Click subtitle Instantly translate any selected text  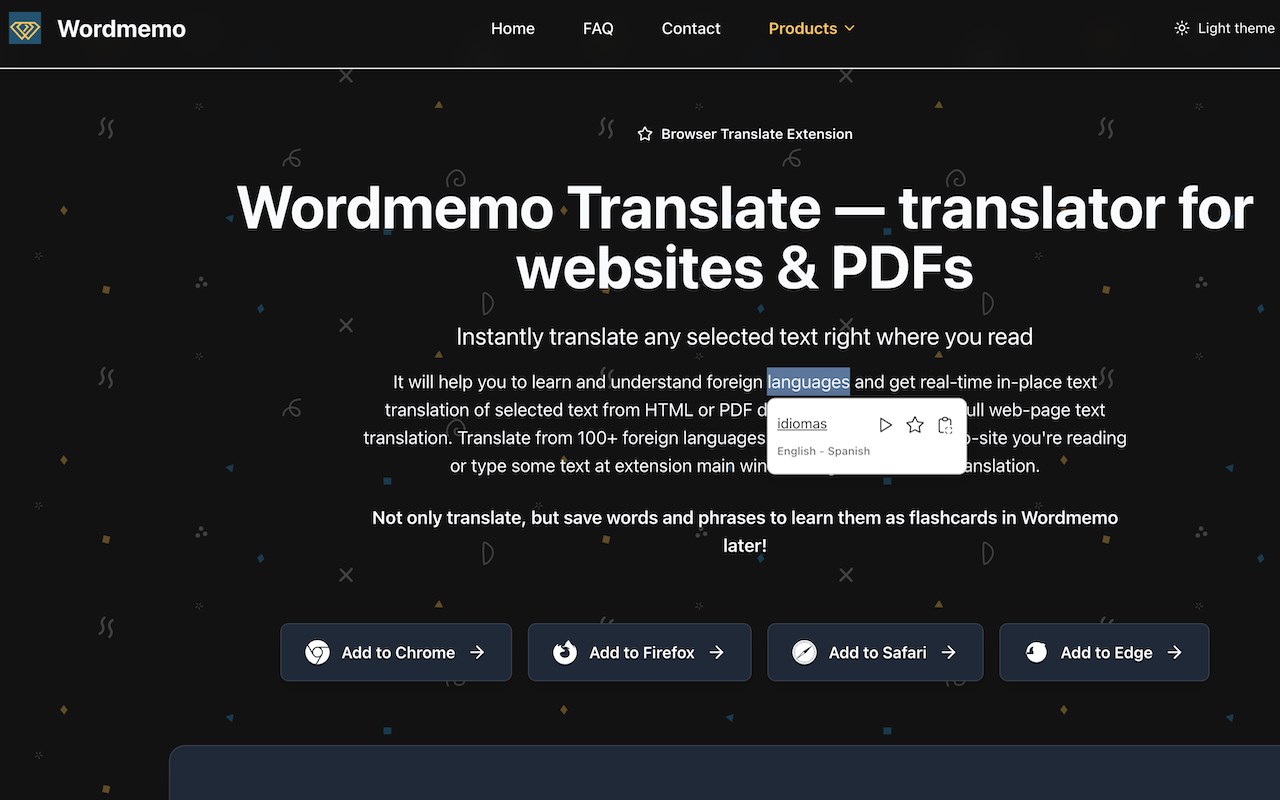(x=745, y=337)
